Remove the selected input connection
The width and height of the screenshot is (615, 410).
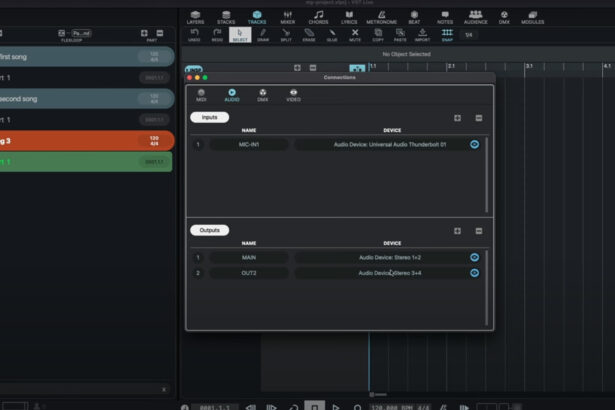479,118
